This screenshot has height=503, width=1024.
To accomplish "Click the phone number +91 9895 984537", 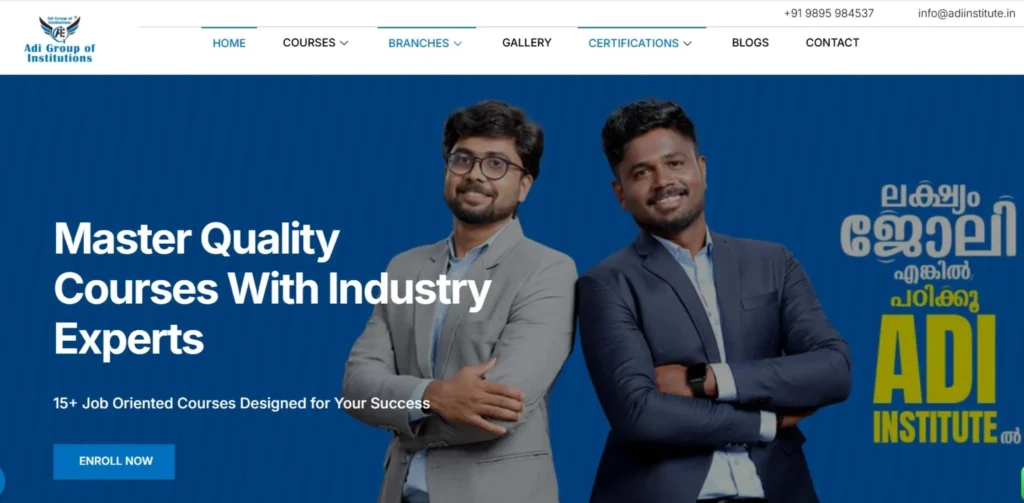I will (x=829, y=13).
